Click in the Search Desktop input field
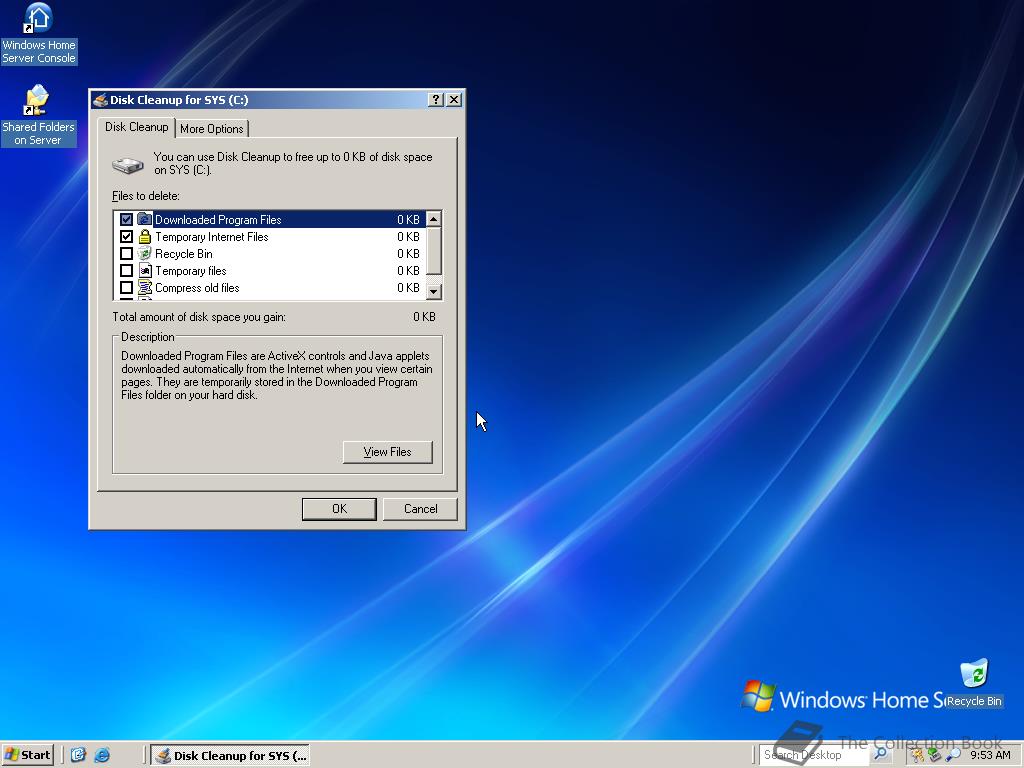 point(814,755)
